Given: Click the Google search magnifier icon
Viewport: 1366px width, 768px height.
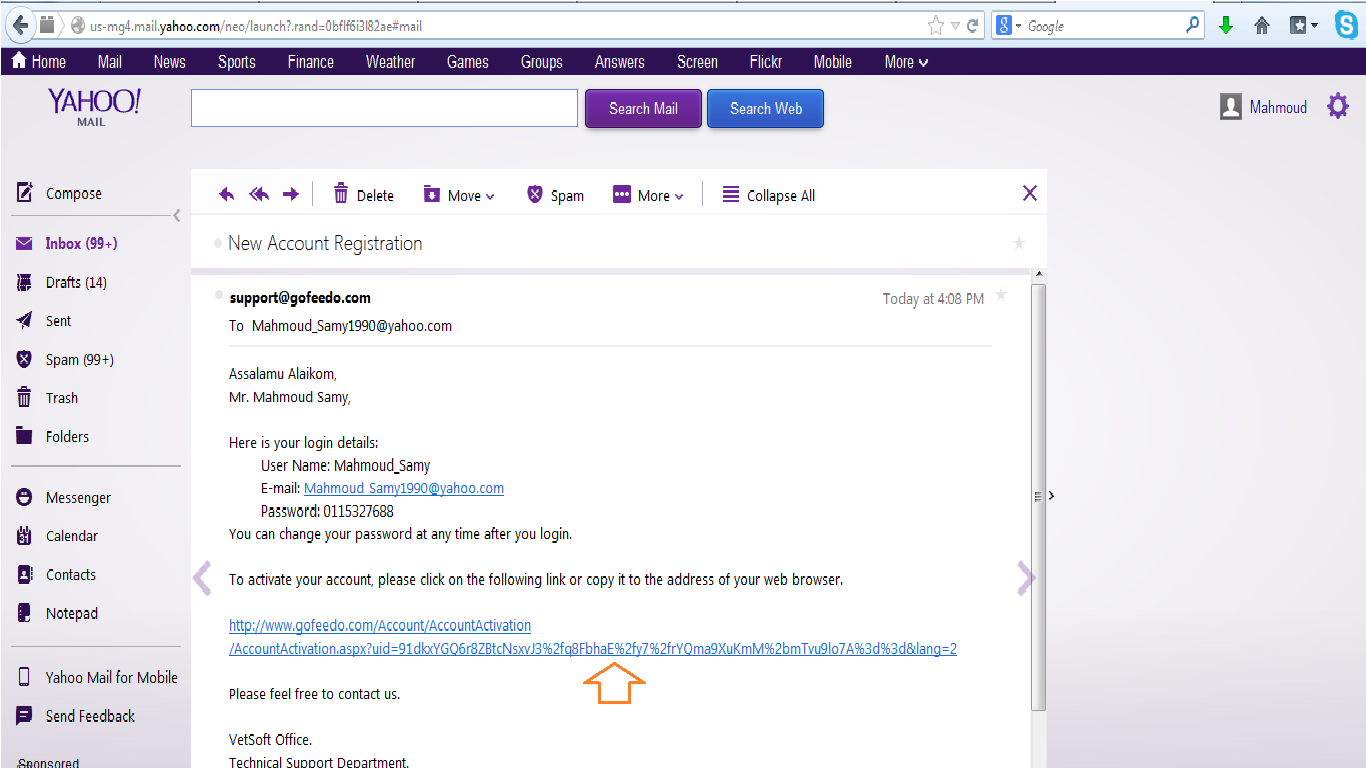Looking at the screenshot, I should point(1193,25).
